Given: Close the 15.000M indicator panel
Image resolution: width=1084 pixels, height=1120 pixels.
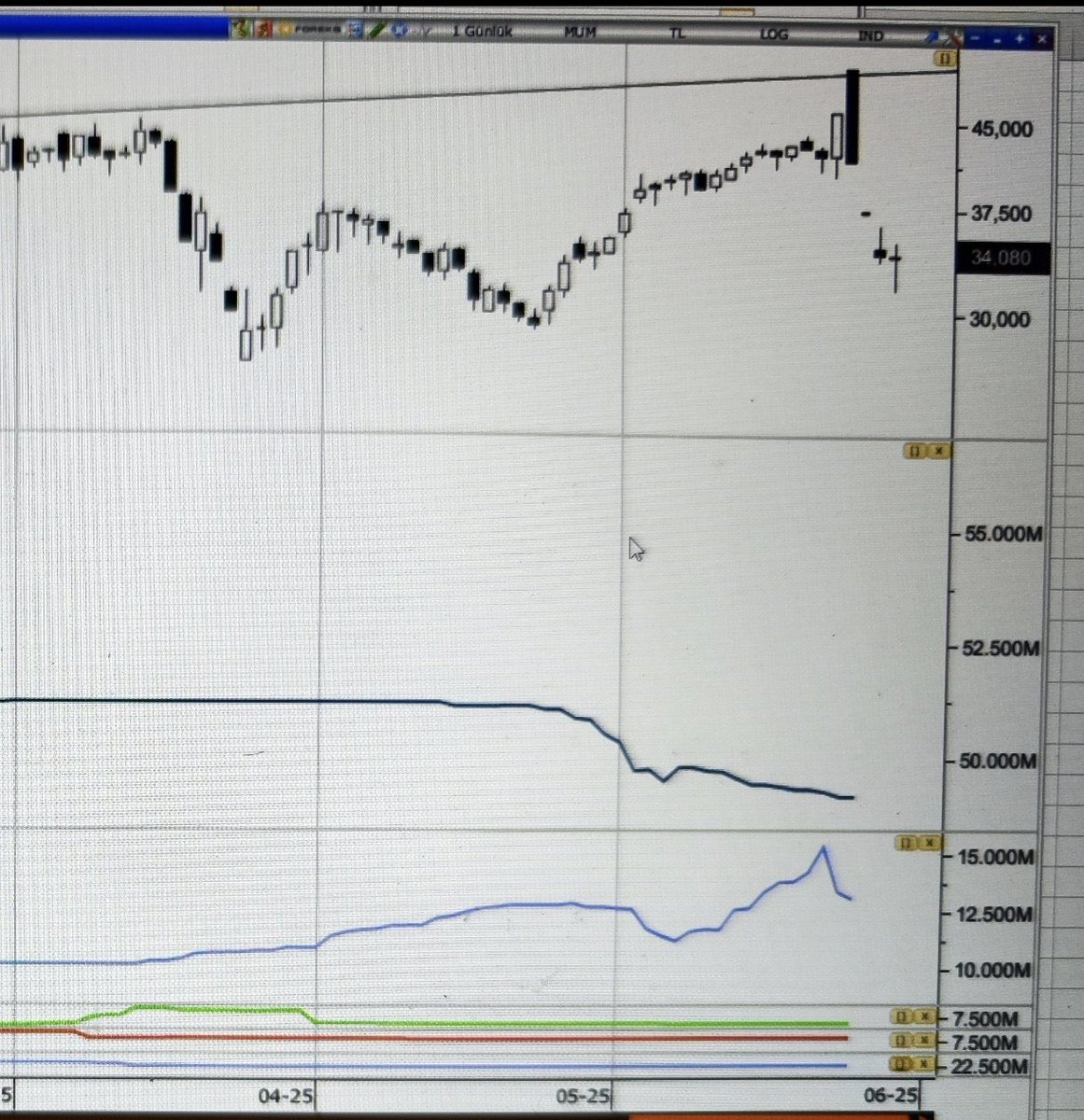Looking at the screenshot, I should pos(928,844).
